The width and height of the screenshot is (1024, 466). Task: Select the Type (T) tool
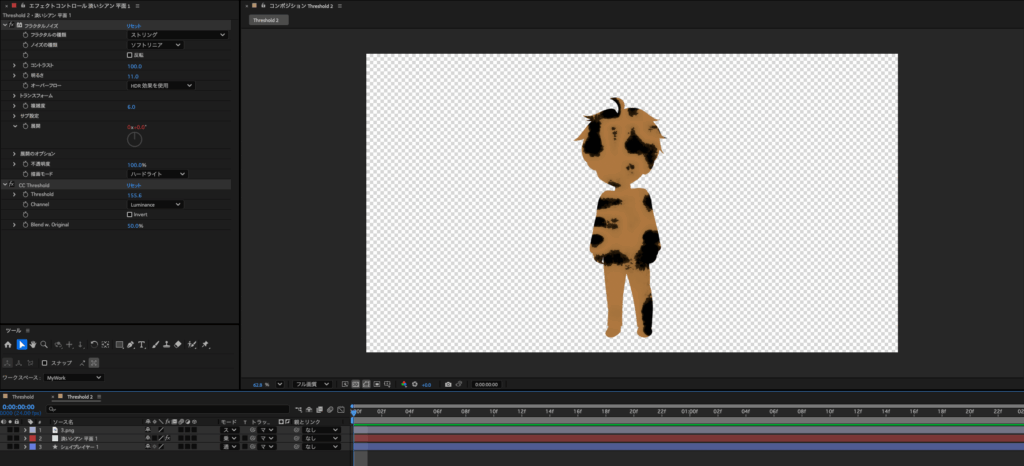pyautogui.click(x=142, y=344)
